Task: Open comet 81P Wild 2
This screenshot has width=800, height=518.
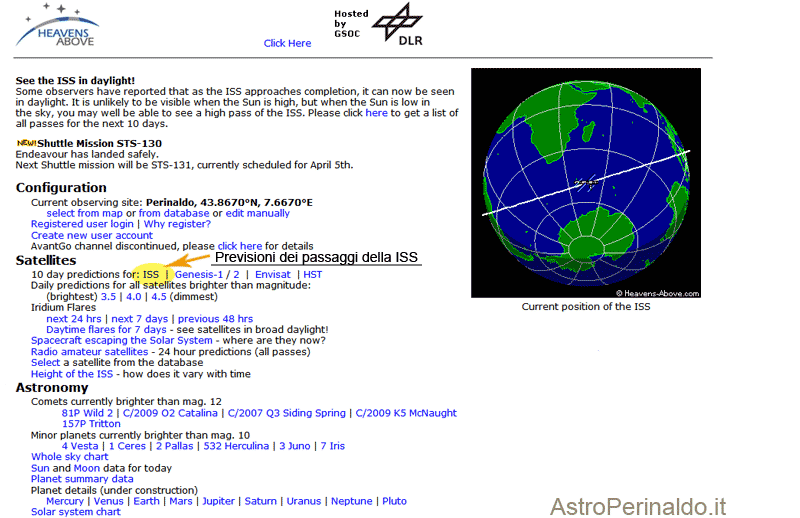Action: pyautogui.click(x=87, y=413)
